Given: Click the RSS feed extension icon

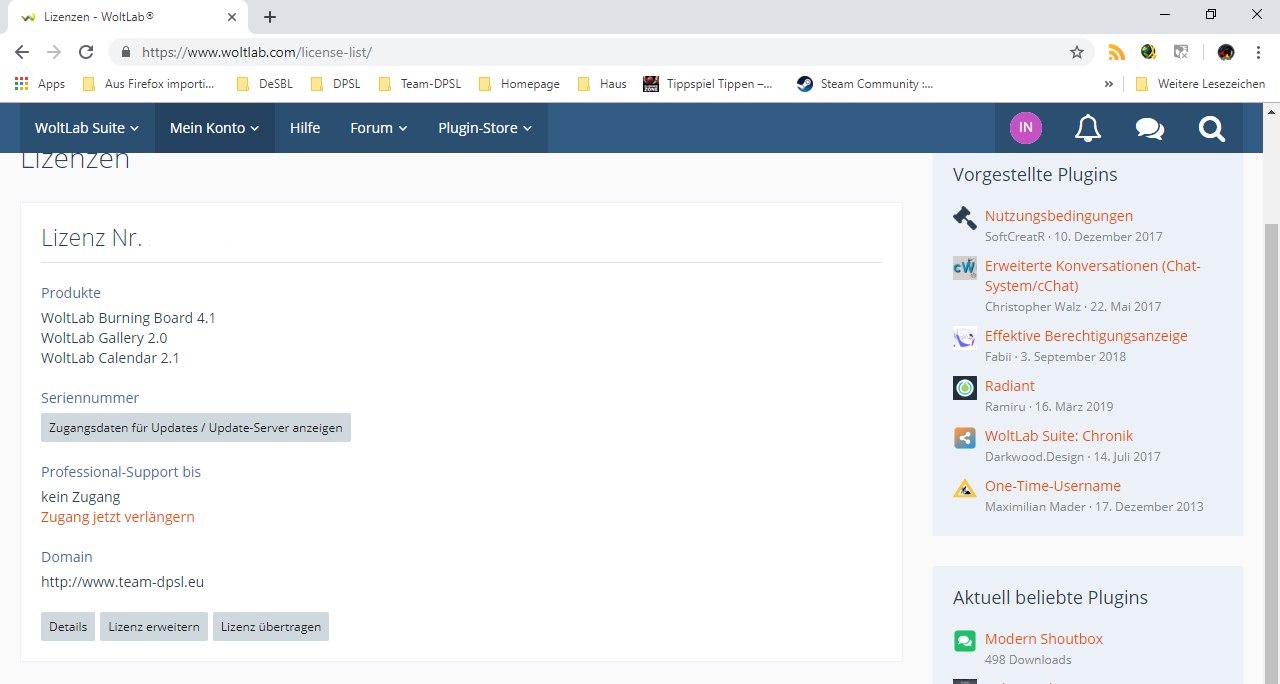Looking at the screenshot, I should pyautogui.click(x=1116, y=52).
